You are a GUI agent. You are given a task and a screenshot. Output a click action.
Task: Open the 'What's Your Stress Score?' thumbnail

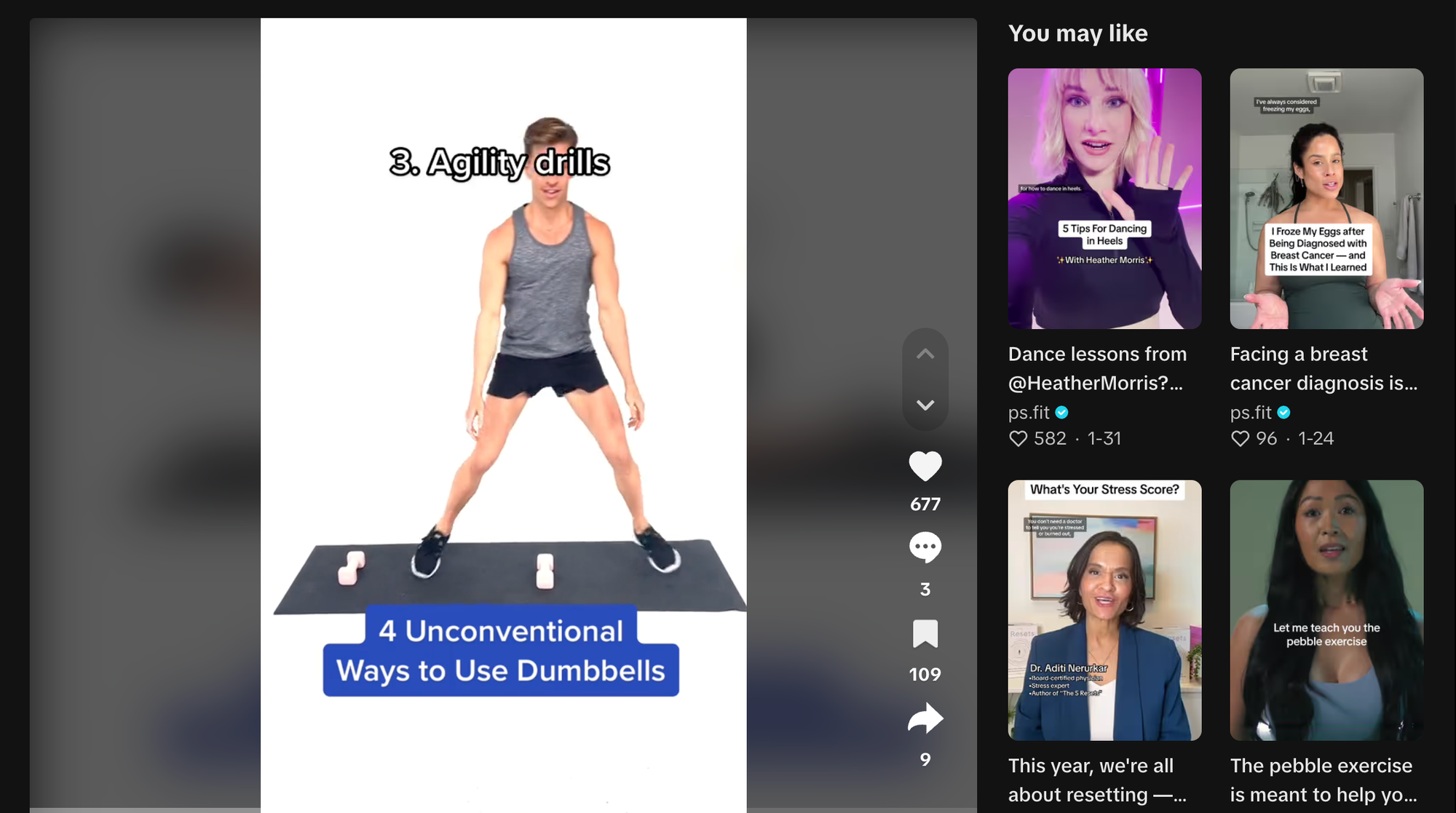pyautogui.click(x=1104, y=610)
